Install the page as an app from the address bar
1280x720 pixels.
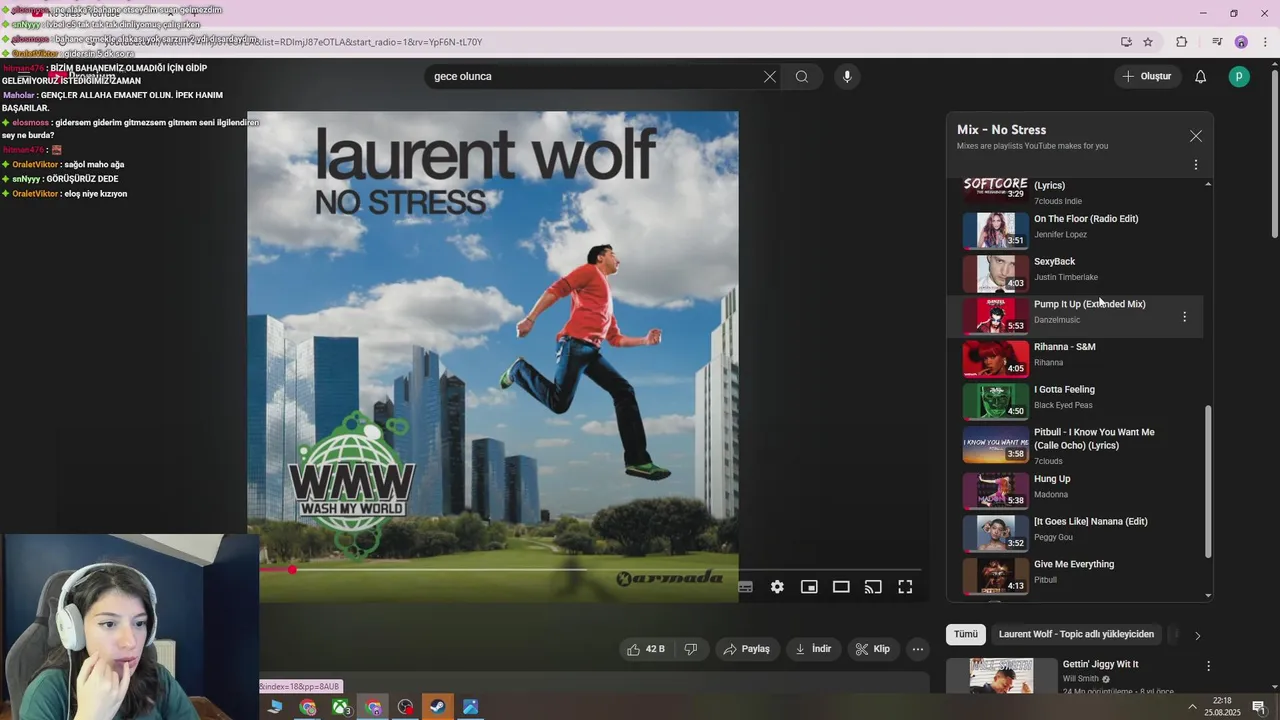1126,42
